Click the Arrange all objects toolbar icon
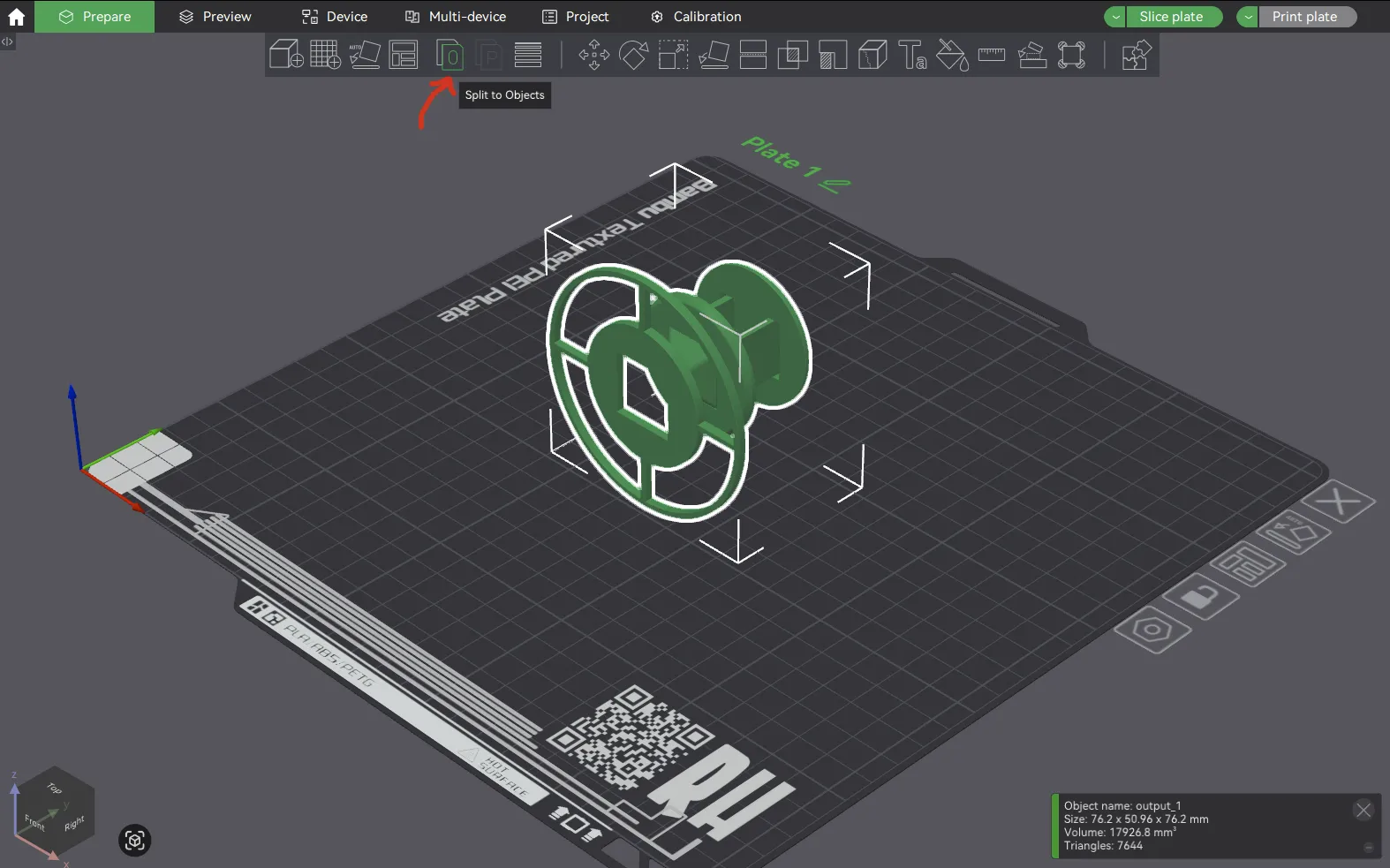 click(404, 55)
